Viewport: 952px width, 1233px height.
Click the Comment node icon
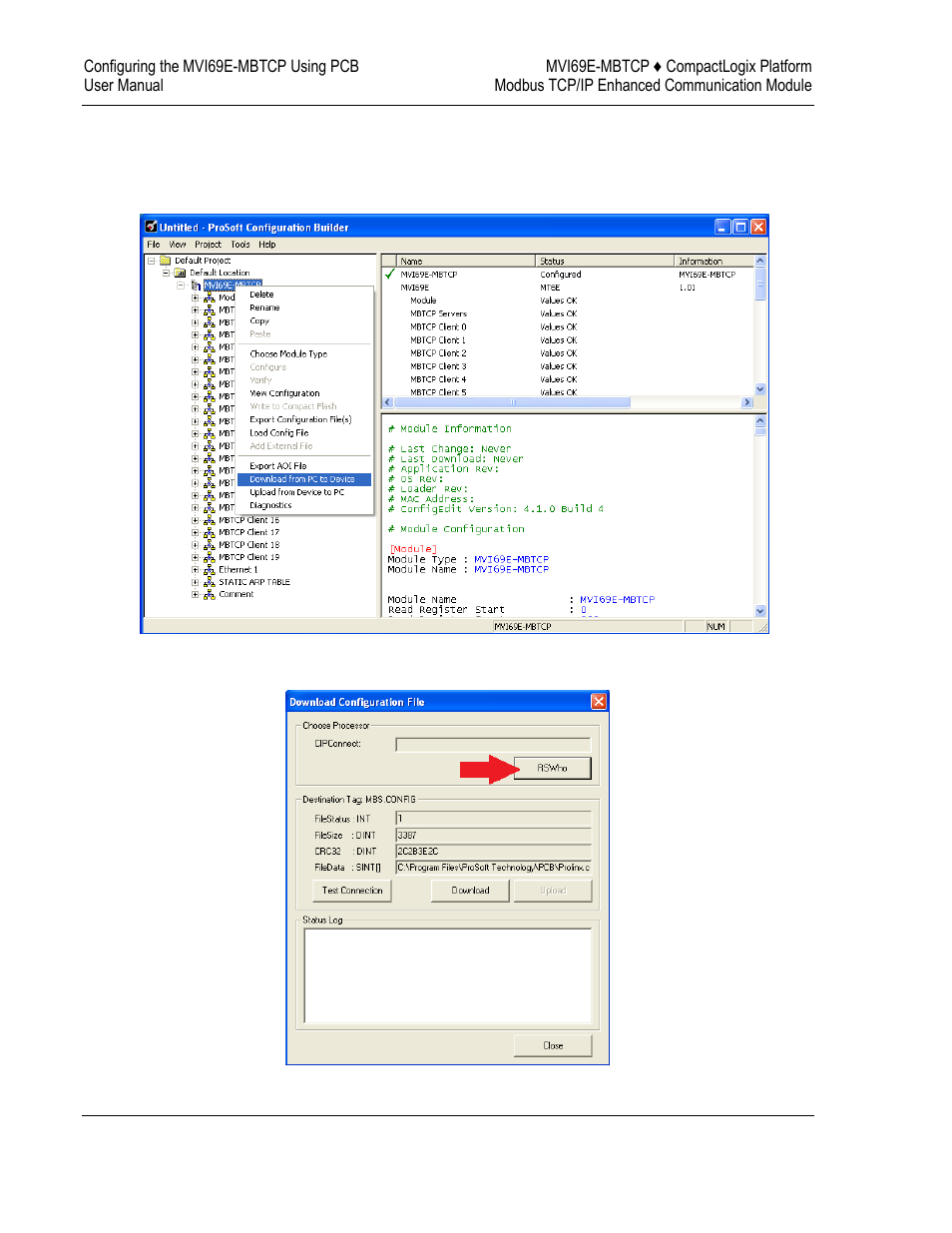tap(210, 595)
